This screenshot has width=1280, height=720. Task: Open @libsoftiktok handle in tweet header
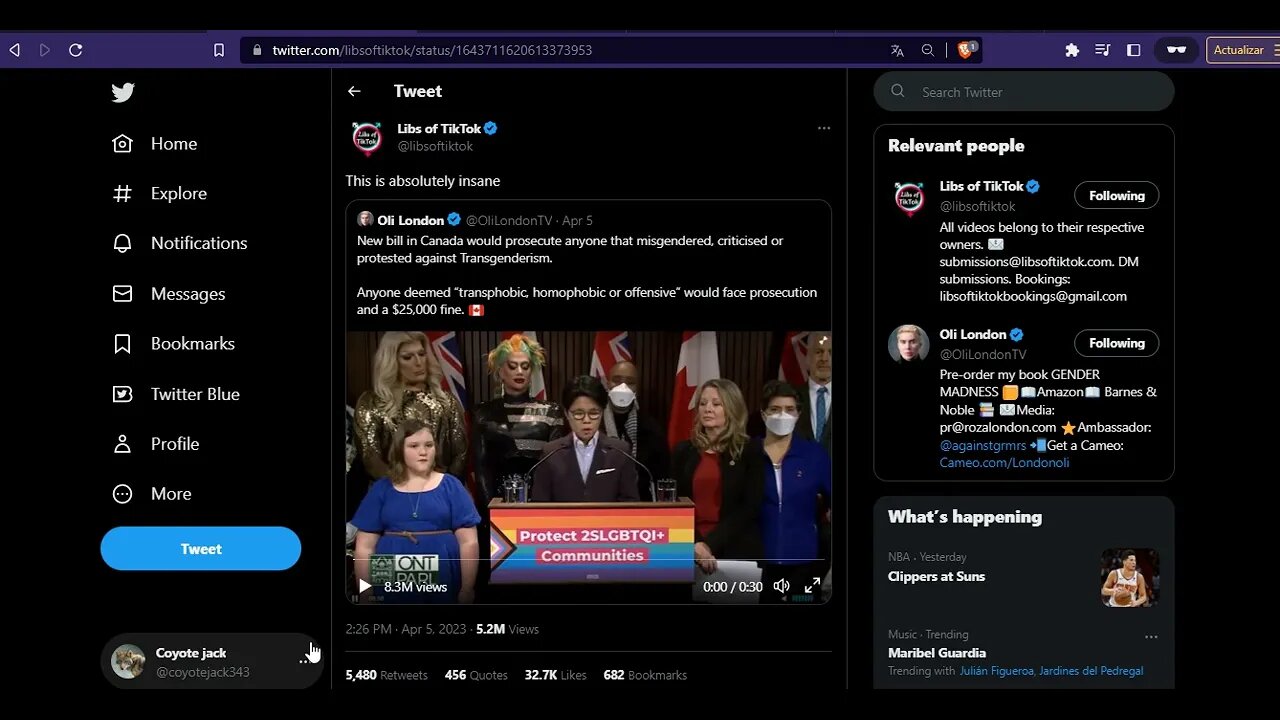[435, 146]
